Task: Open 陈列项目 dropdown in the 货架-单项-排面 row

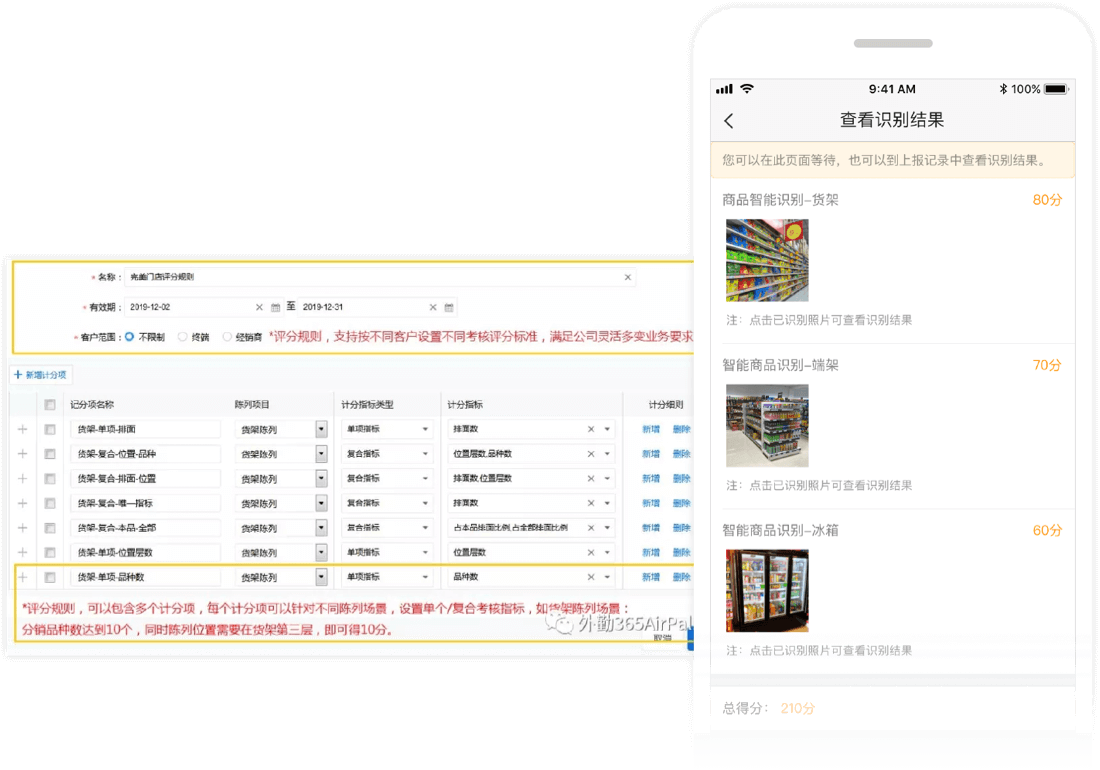Action: coord(321,429)
